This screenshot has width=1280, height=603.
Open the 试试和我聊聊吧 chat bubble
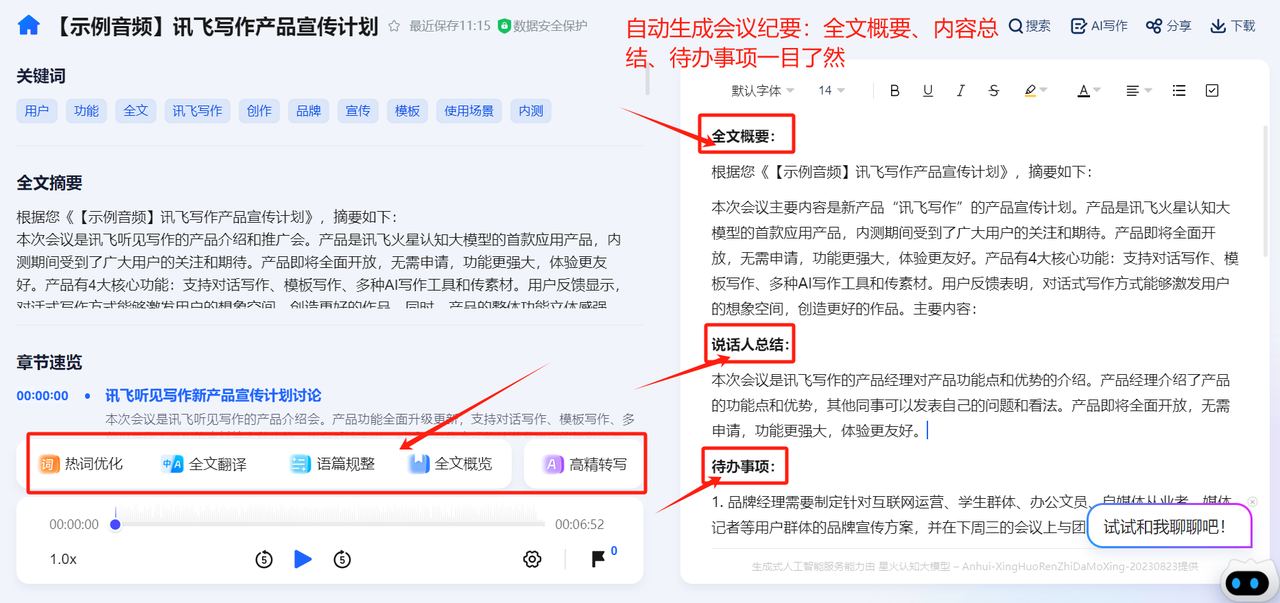point(1169,526)
